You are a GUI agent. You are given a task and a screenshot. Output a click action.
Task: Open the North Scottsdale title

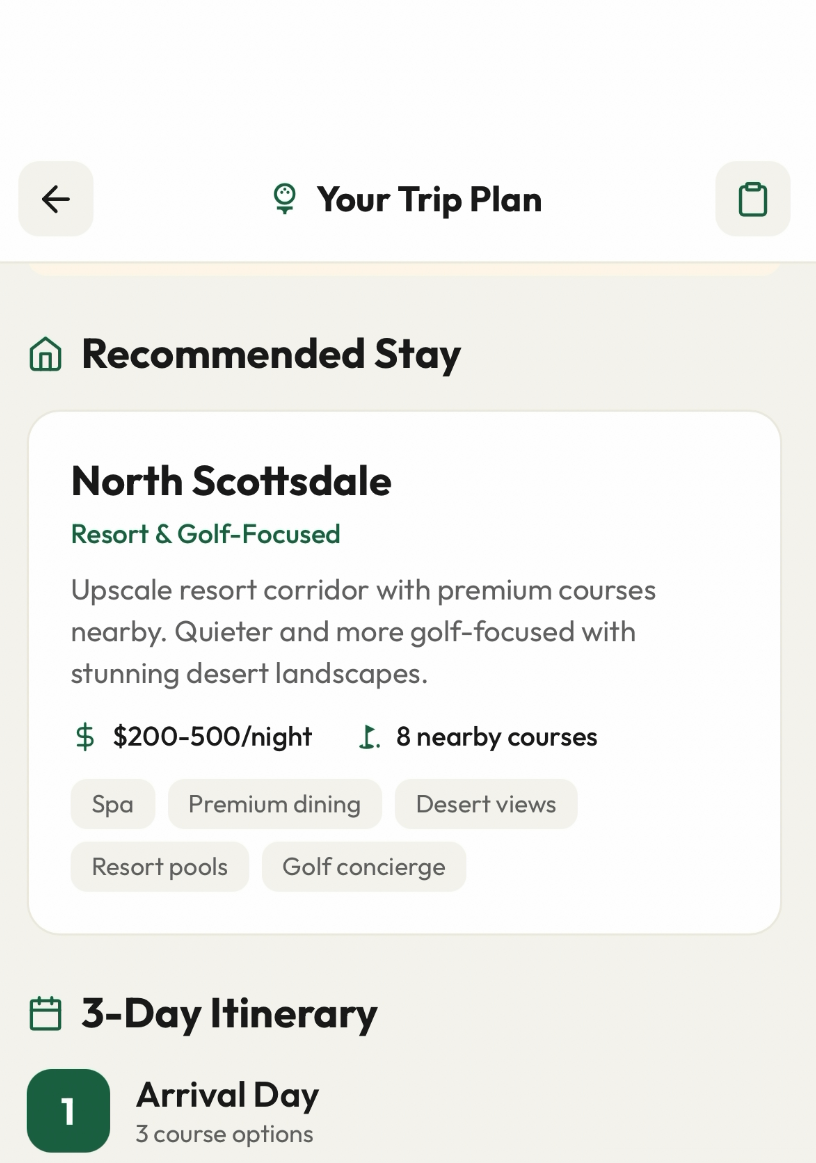pyautogui.click(x=231, y=481)
